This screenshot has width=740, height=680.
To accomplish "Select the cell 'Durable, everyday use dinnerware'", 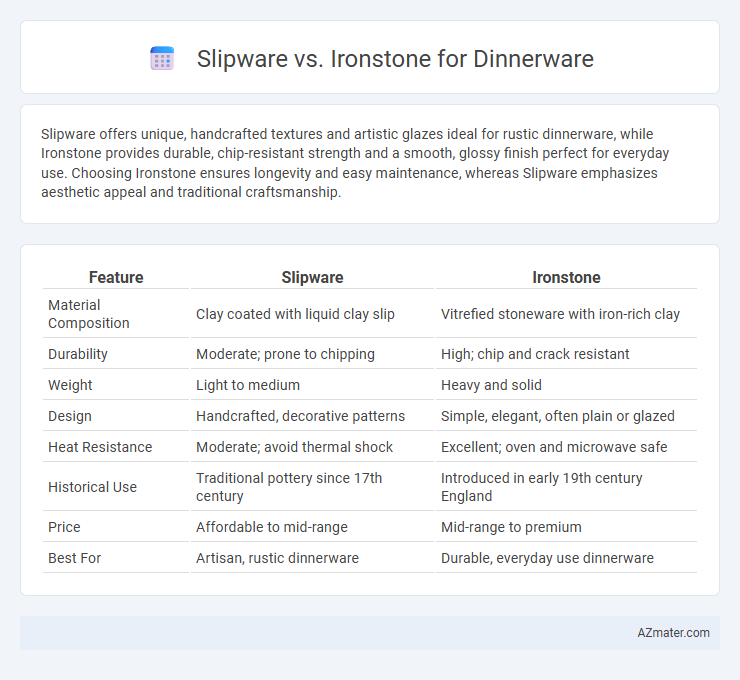I will pyautogui.click(x=547, y=558).
